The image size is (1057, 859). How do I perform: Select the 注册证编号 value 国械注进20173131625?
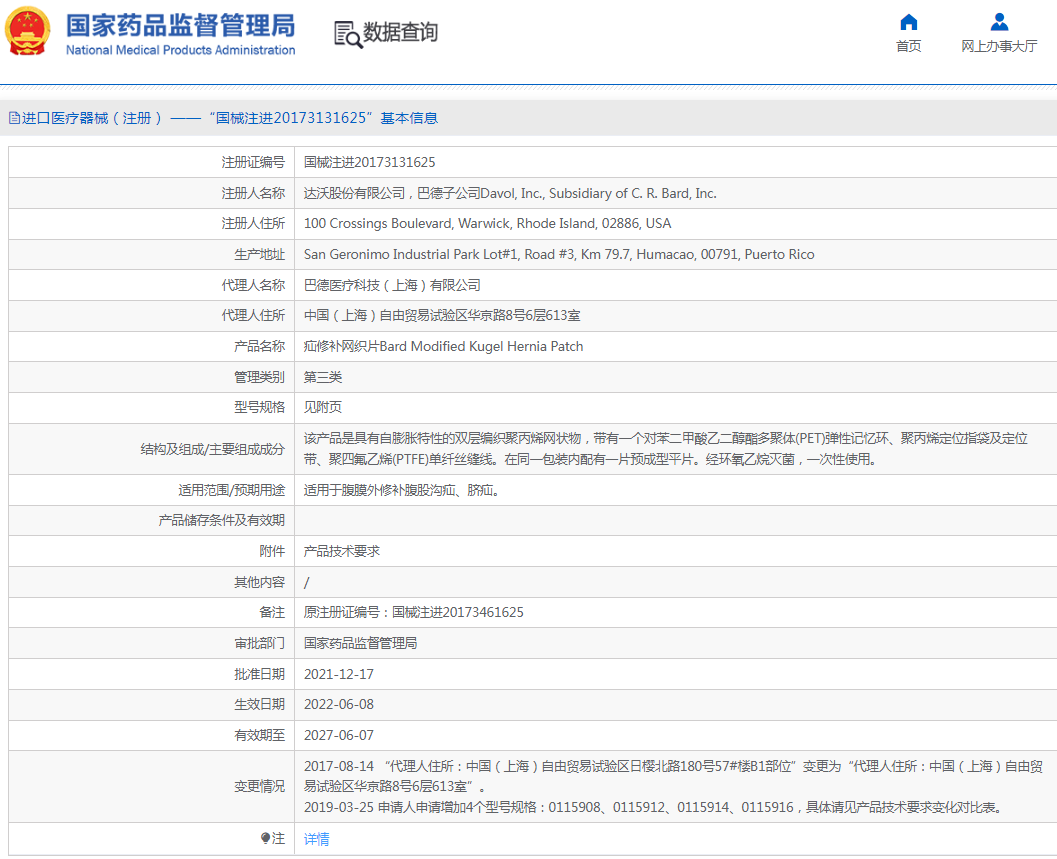click(x=369, y=162)
